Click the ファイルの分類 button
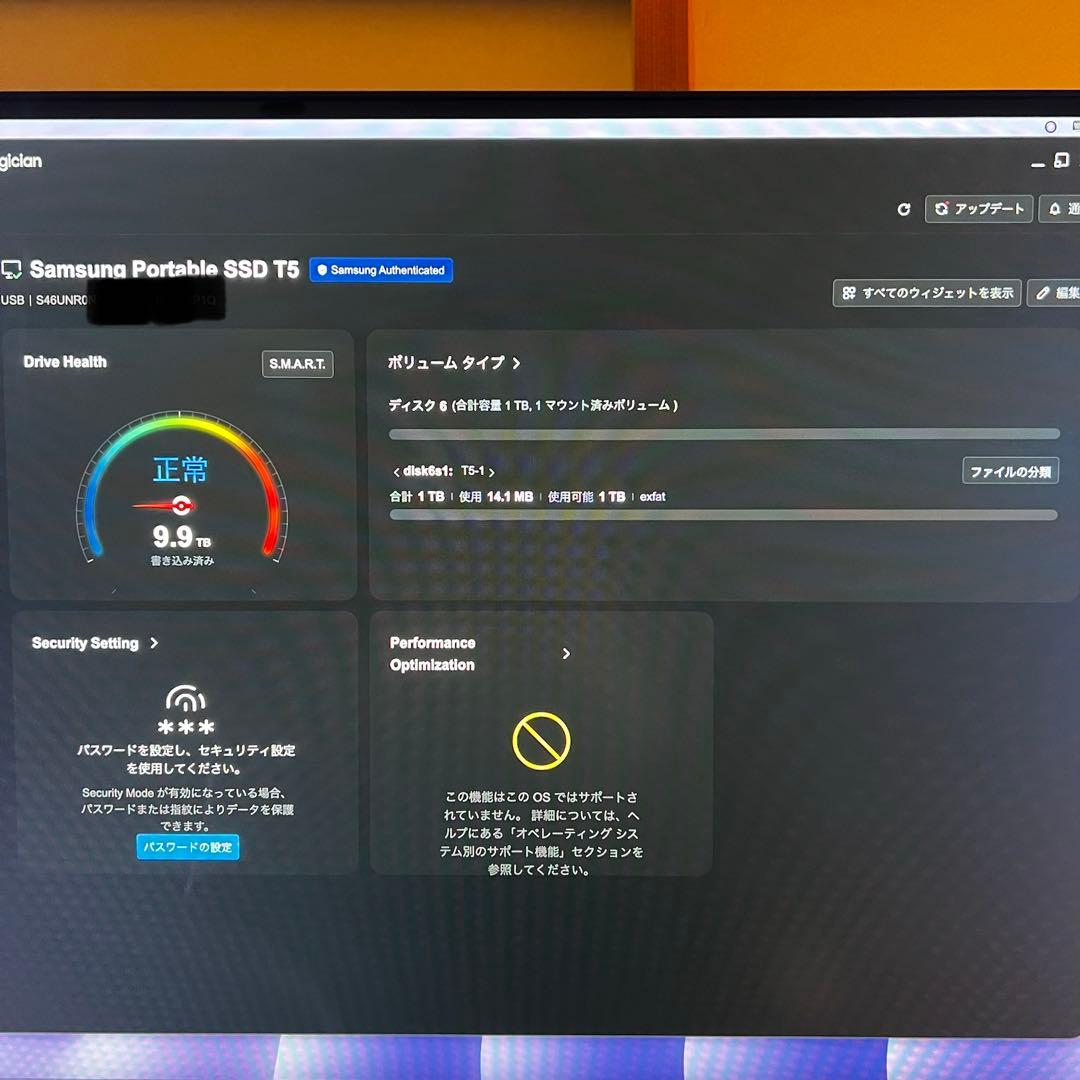Image resolution: width=1080 pixels, height=1080 pixels. [x=1010, y=472]
